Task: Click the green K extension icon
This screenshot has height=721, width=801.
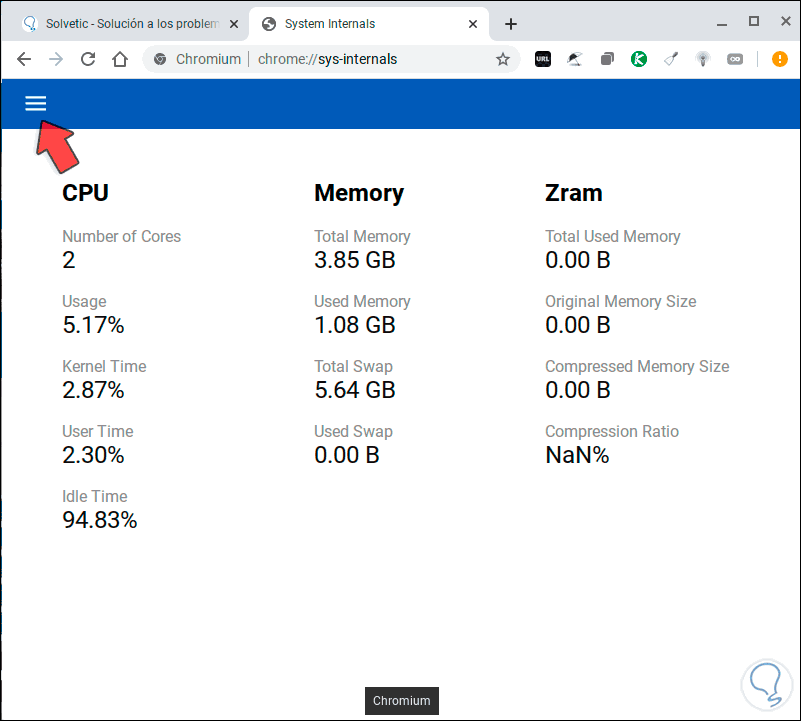Action: coord(639,59)
